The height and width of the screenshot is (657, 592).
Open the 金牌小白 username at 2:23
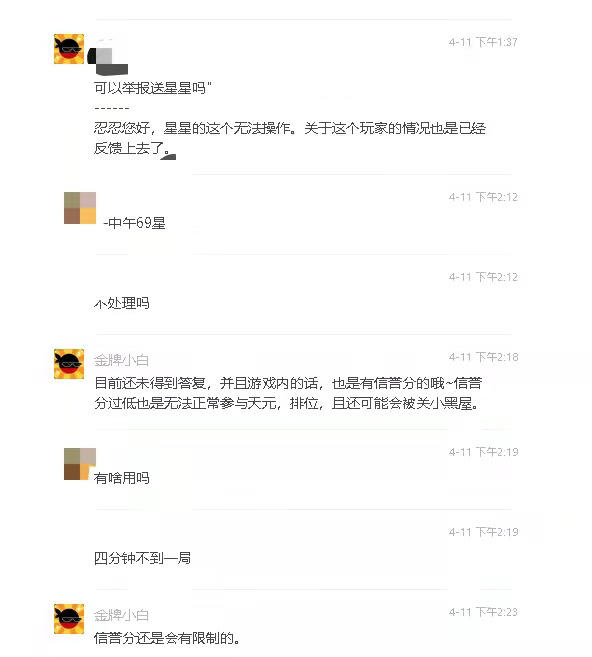click(122, 615)
